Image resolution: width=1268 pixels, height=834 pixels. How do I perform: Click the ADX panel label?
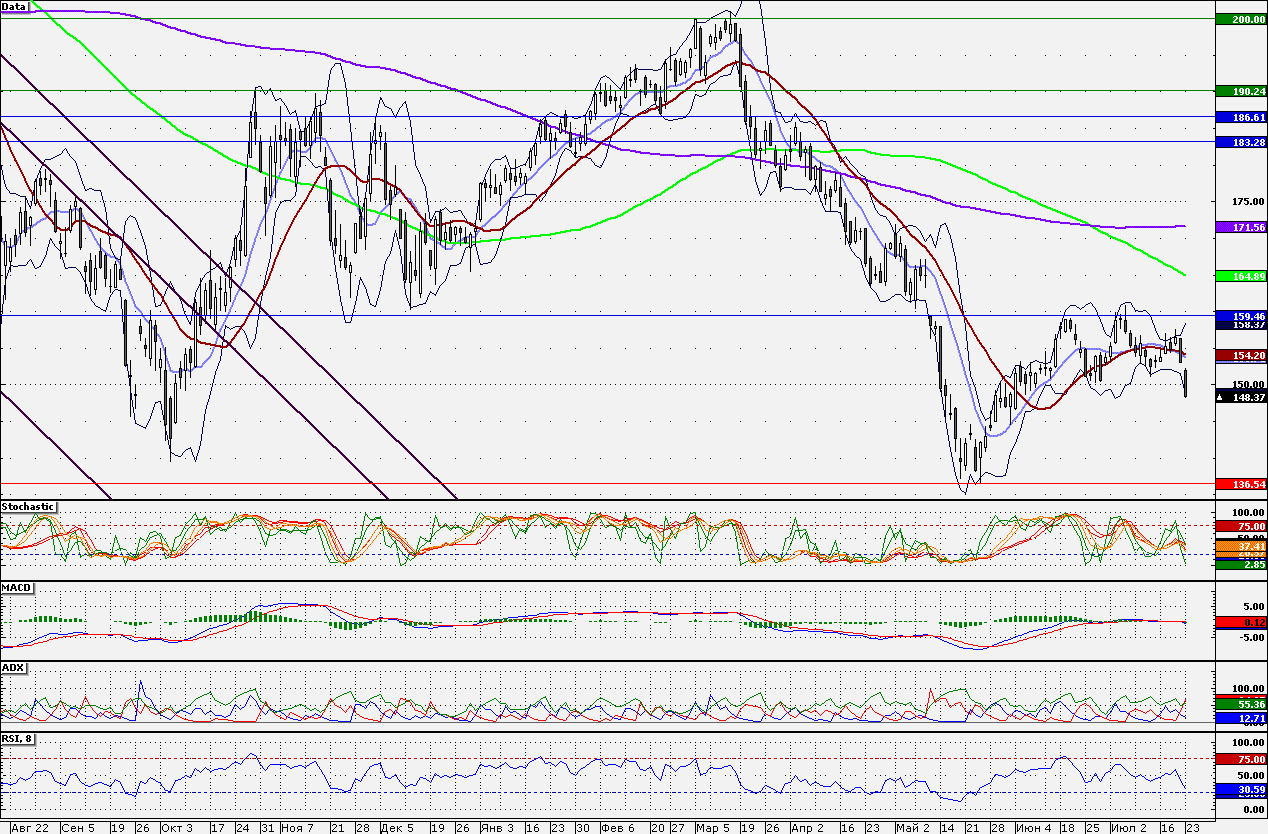[12, 667]
